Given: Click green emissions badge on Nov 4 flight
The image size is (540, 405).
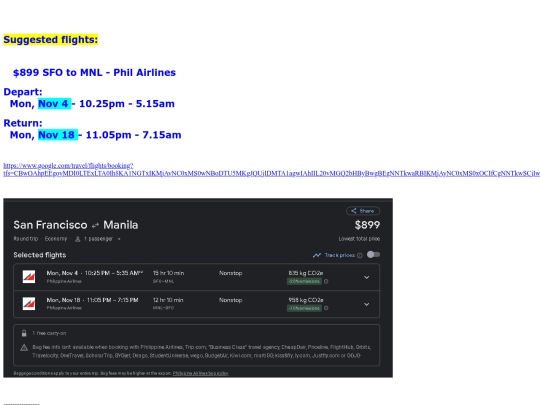Looking at the screenshot, I should pos(304,281).
